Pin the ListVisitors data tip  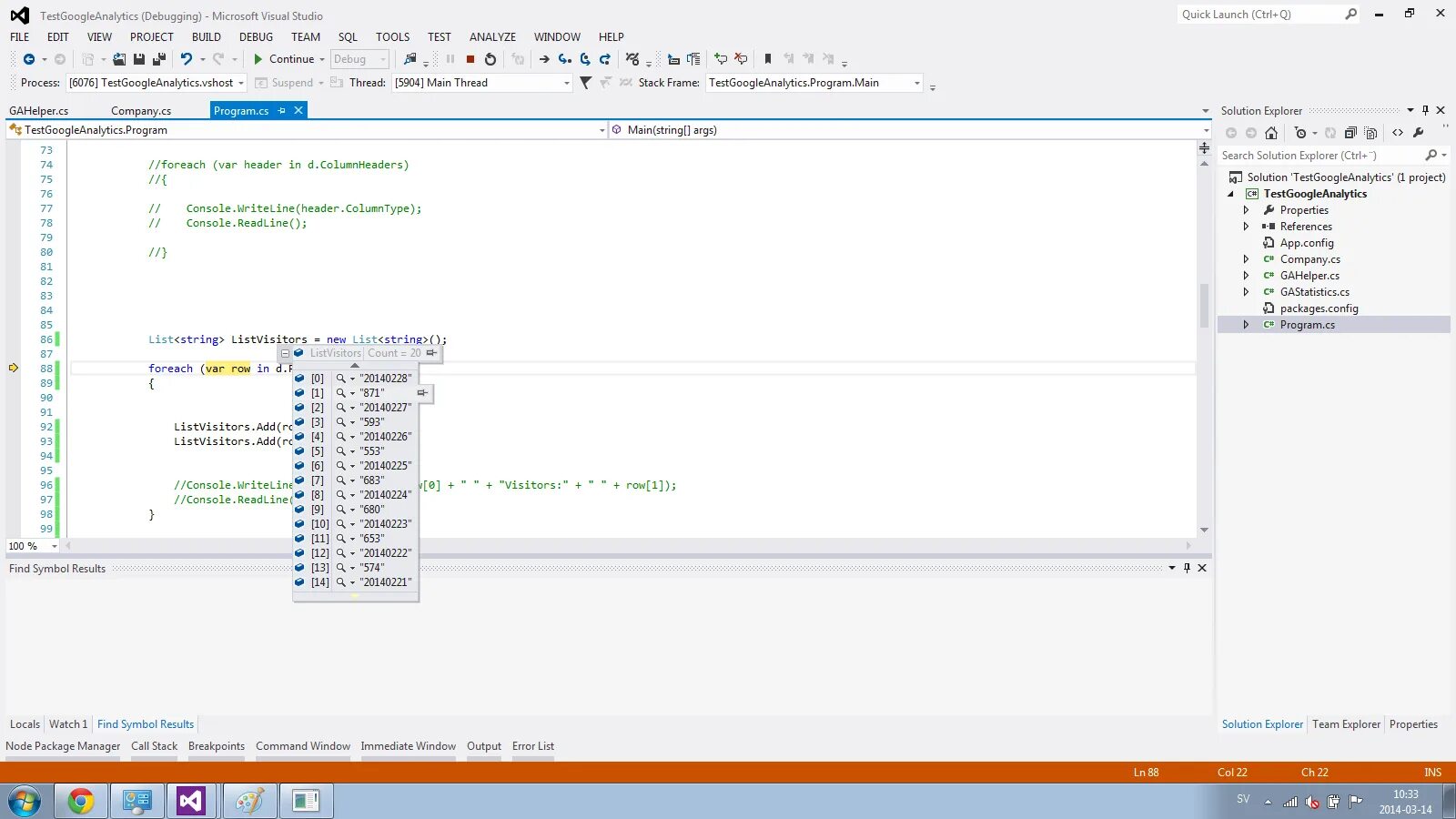tap(431, 353)
